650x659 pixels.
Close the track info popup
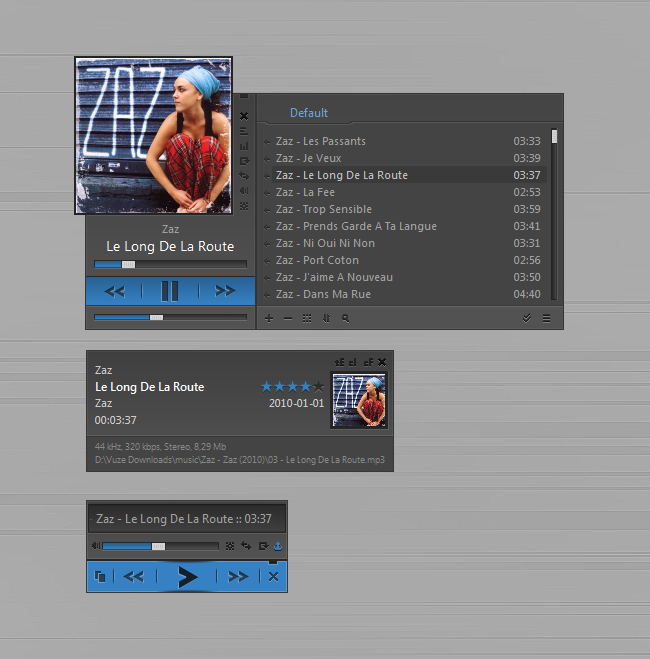point(382,362)
